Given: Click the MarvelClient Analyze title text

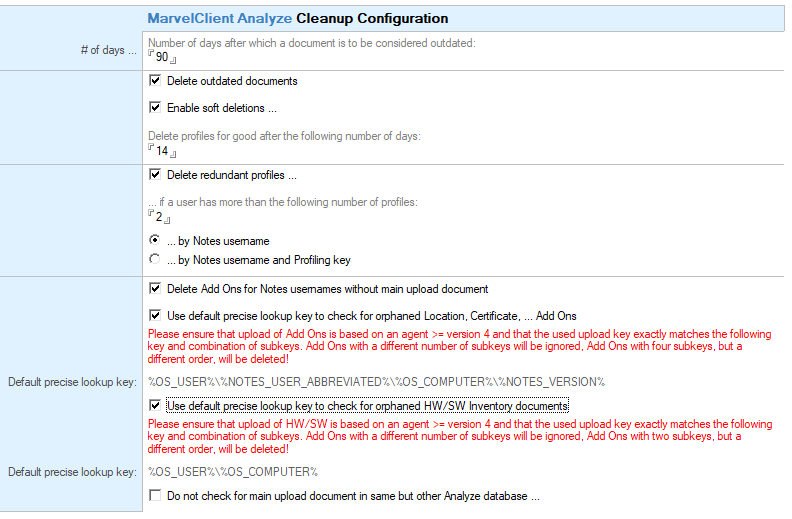Looking at the screenshot, I should click(x=220, y=19).
